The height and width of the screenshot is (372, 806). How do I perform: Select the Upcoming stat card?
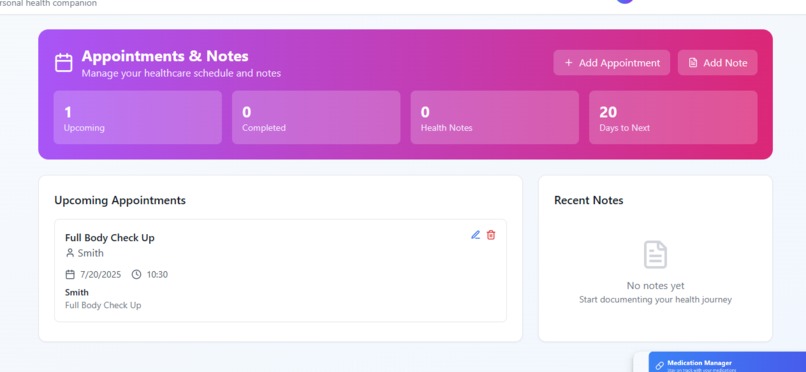pyautogui.click(x=138, y=117)
